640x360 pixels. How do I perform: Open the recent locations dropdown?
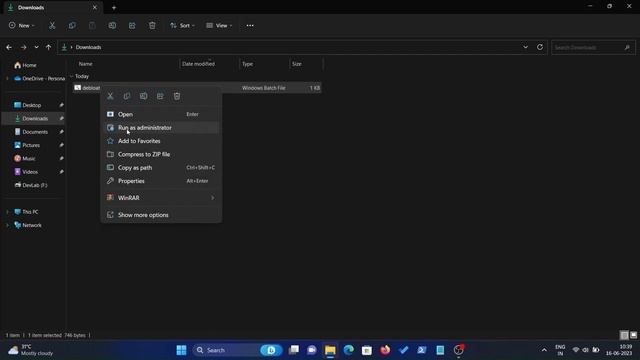pos(36,47)
